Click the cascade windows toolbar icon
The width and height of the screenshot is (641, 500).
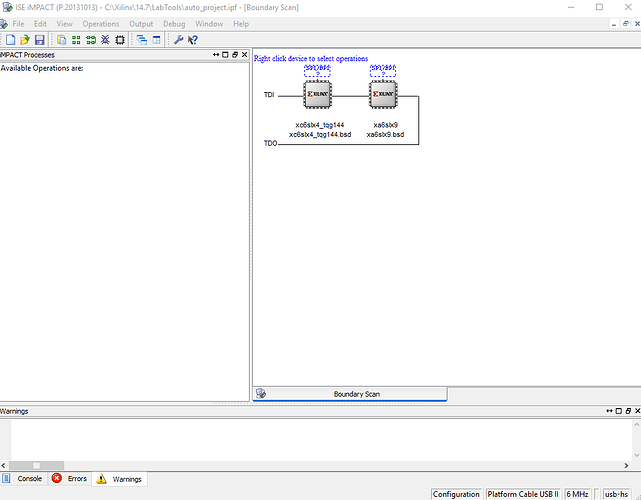pos(142,40)
